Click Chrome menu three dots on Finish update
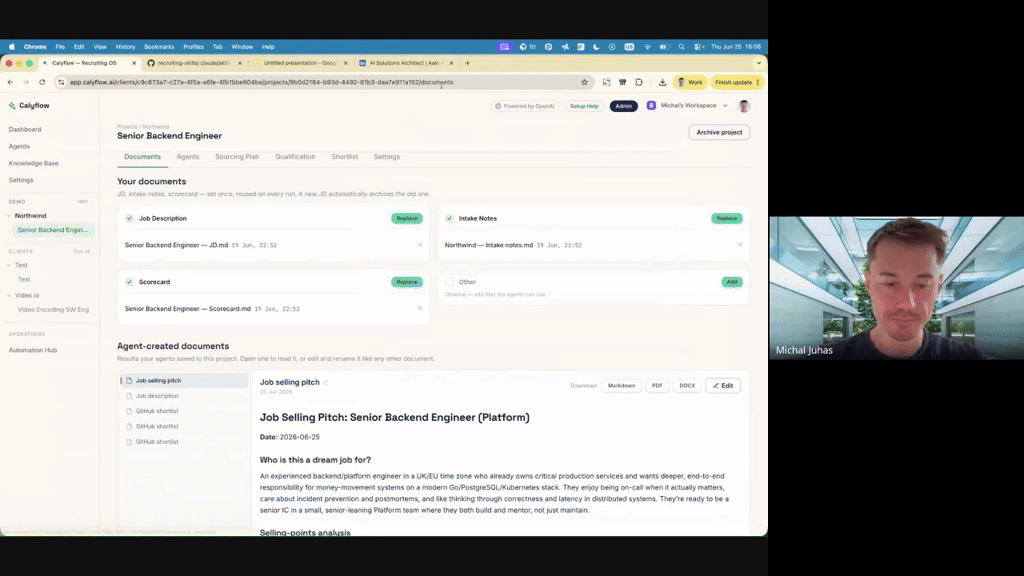The height and width of the screenshot is (576, 1024). (758, 82)
